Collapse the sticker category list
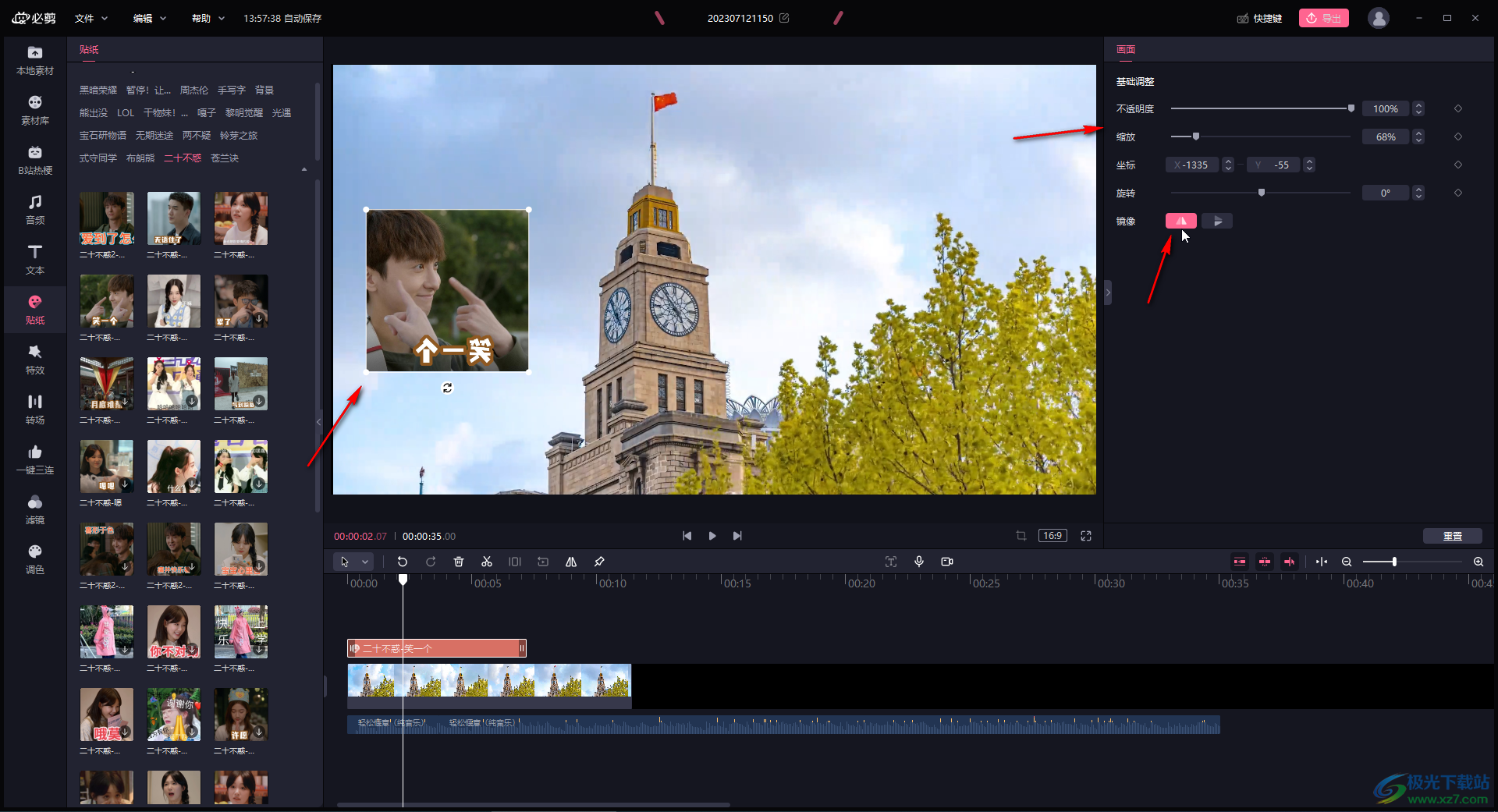 pyautogui.click(x=304, y=169)
